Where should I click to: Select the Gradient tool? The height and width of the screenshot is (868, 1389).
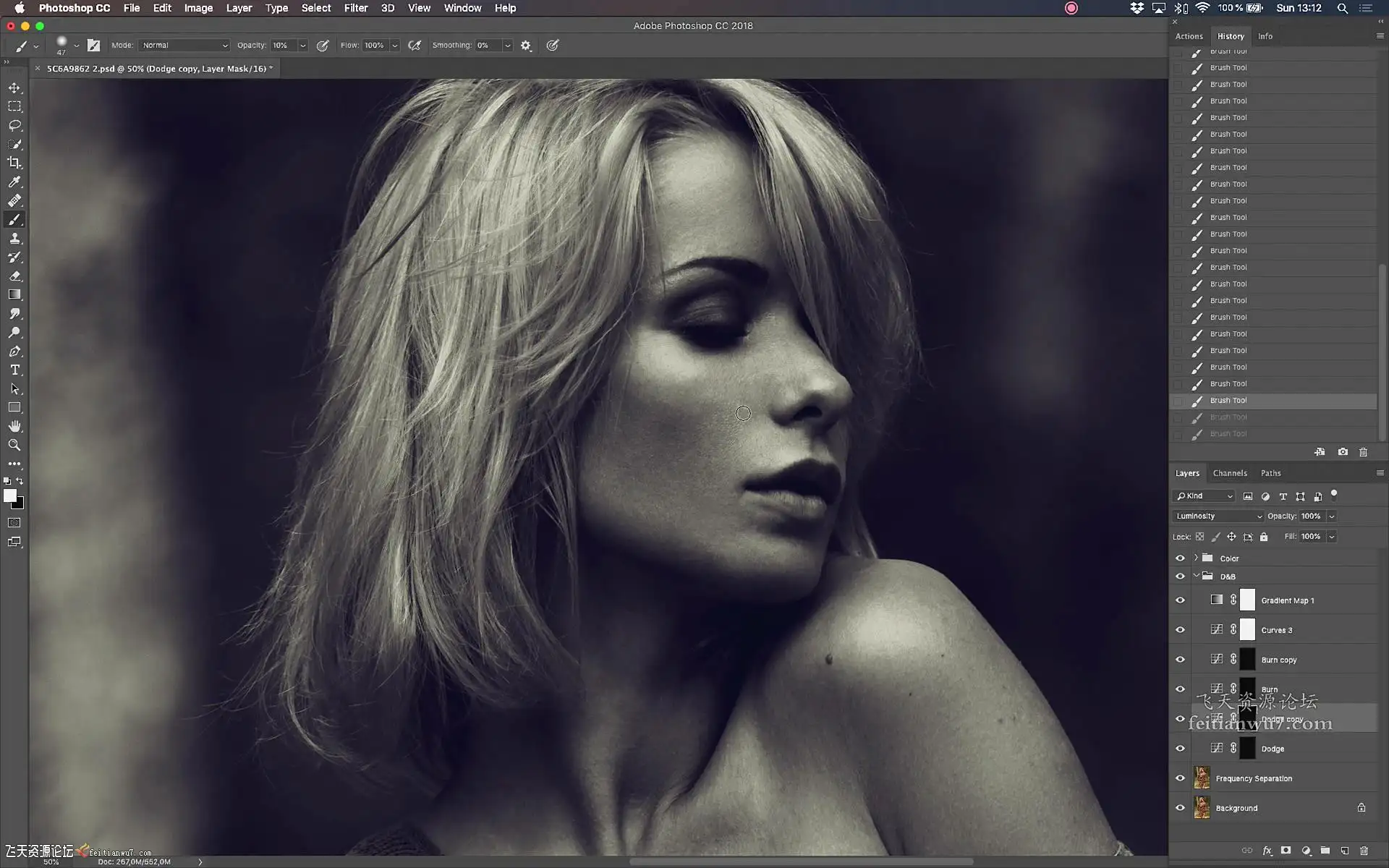click(14, 294)
